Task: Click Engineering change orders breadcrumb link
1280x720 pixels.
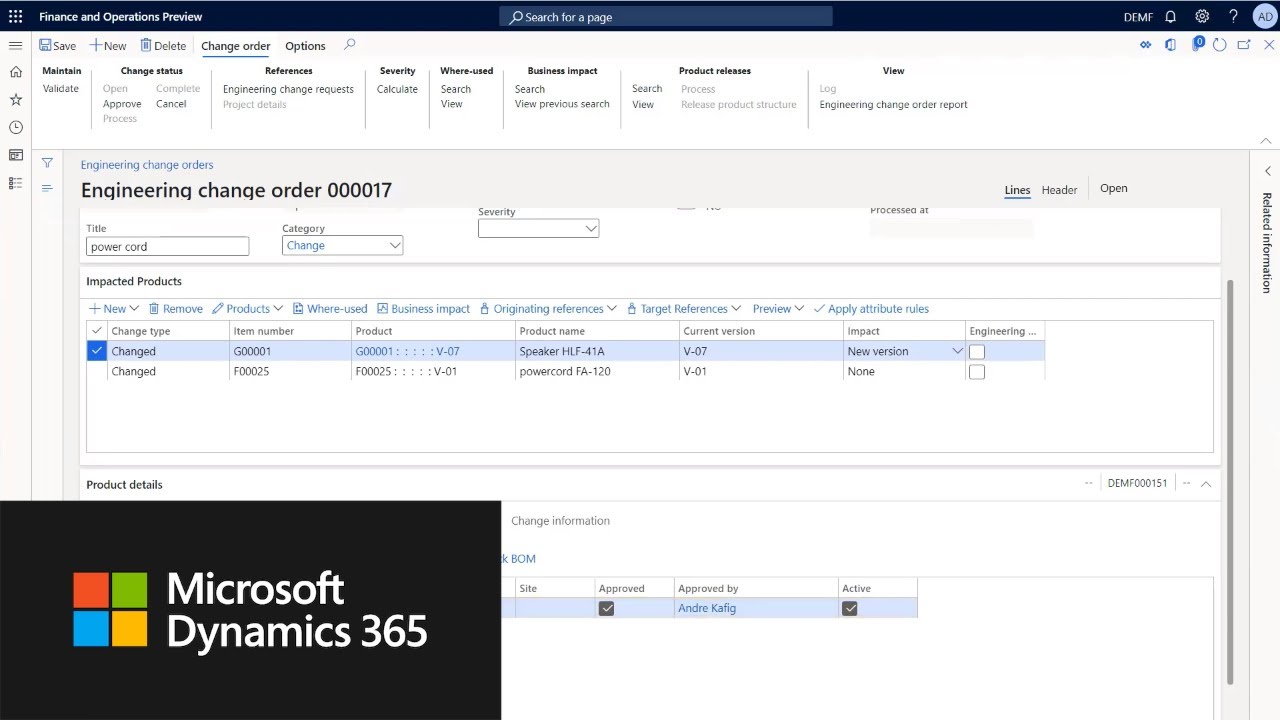Action: click(147, 165)
